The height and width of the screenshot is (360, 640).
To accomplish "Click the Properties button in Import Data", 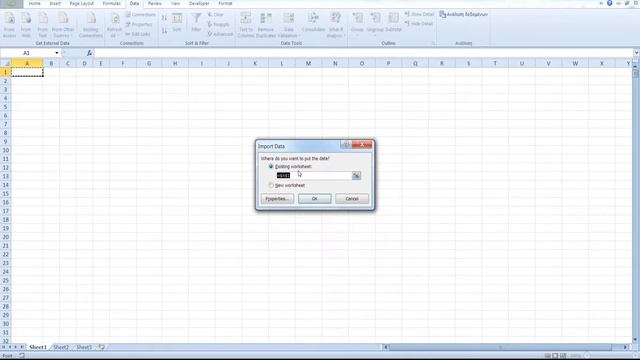I will pyautogui.click(x=277, y=199).
